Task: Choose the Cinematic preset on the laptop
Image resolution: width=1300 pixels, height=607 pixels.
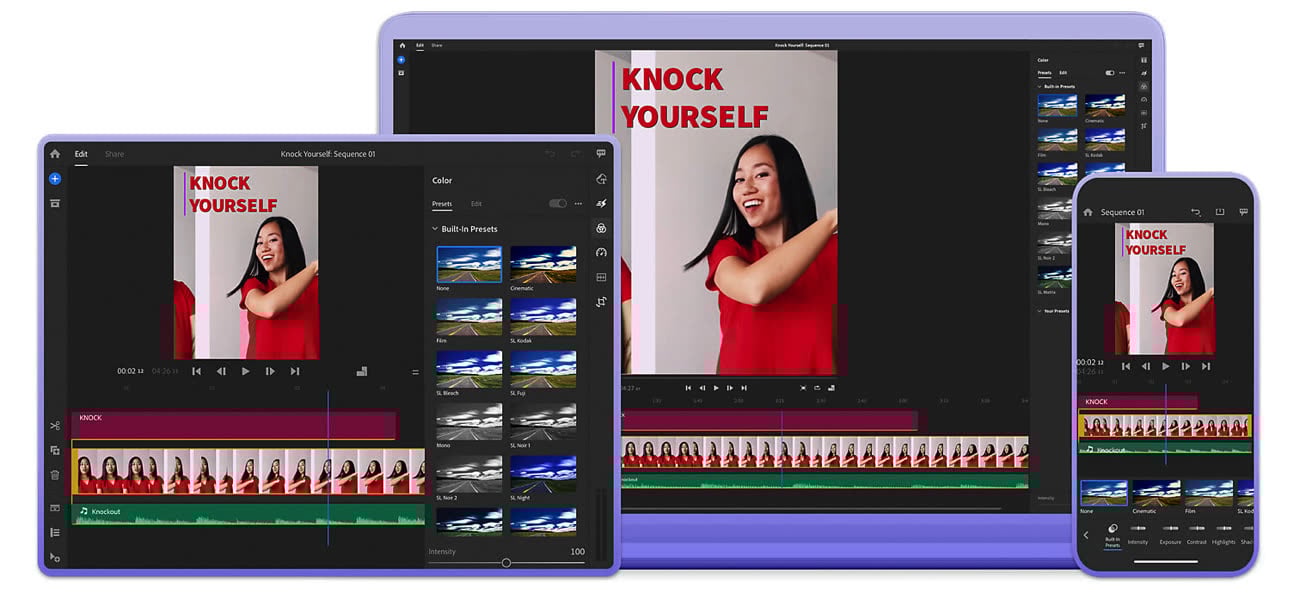Action: pos(1105,105)
